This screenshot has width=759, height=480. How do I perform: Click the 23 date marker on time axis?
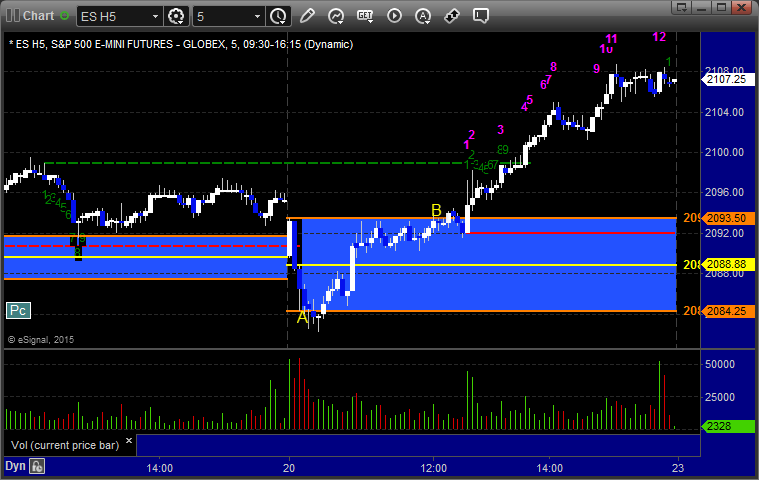678,468
